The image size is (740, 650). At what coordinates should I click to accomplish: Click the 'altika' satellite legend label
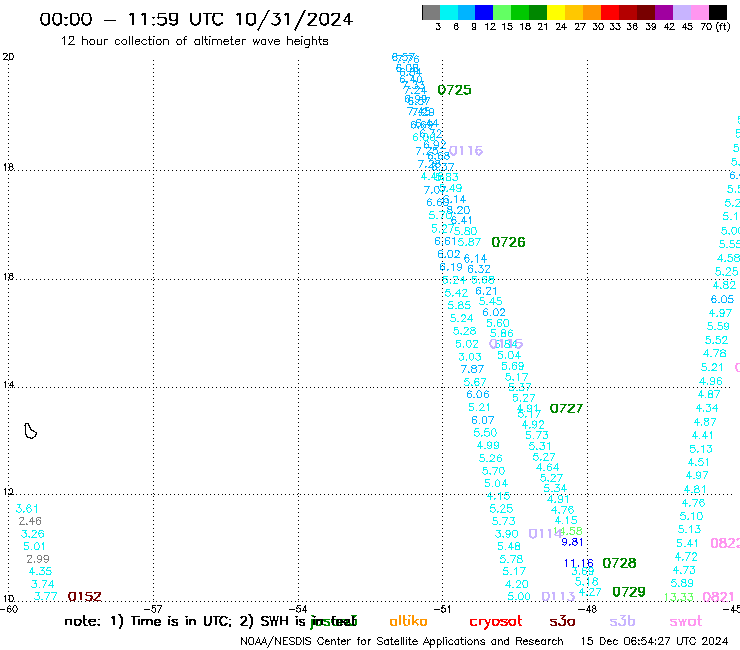point(408,621)
